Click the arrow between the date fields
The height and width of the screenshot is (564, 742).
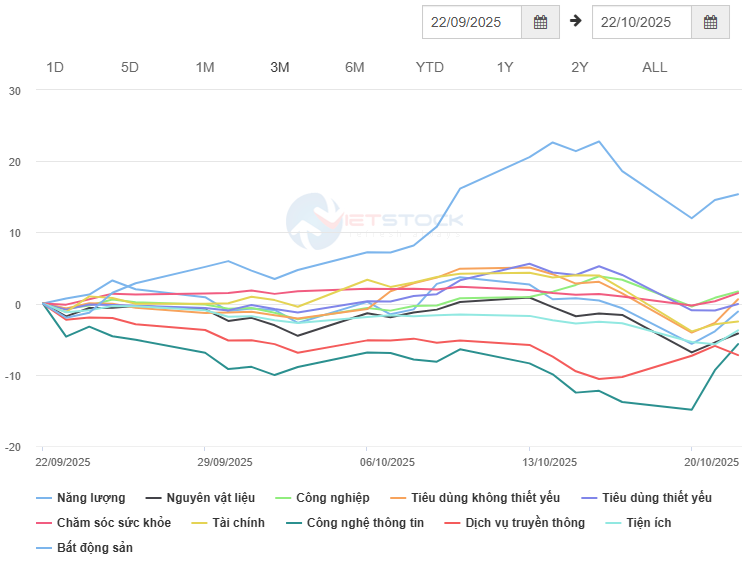click(x=576, y=20)
